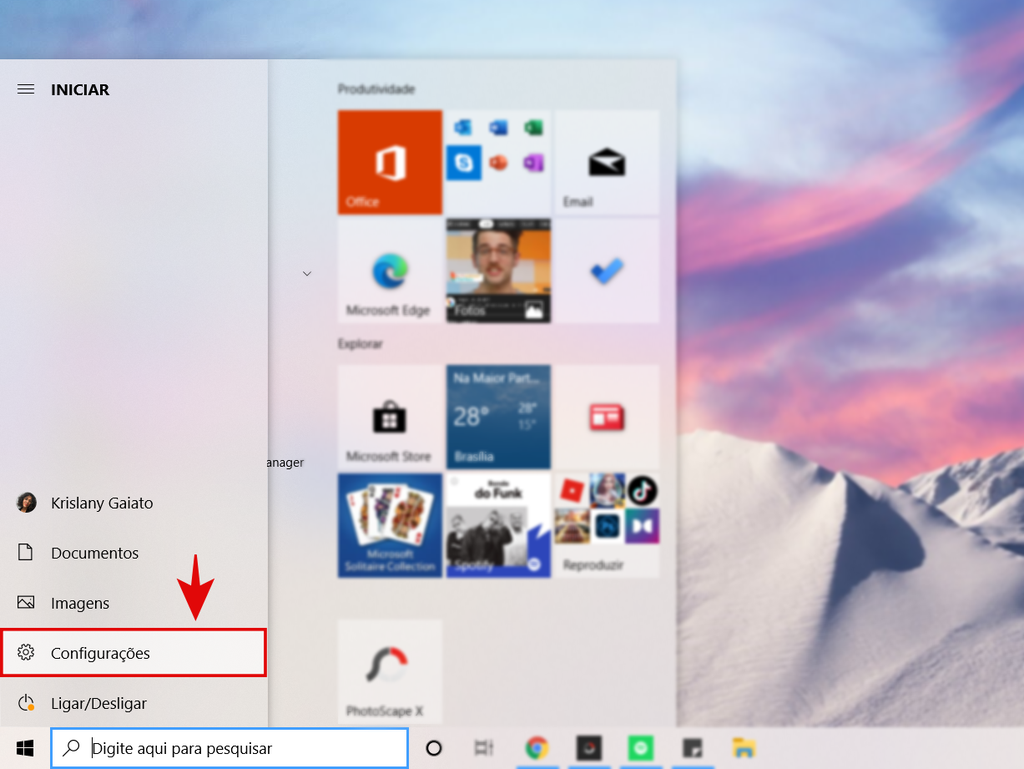Open the Reproduzir tile folder
Image resolution: width=1024 pixels, height=769 pixels.
pos(607,526)
